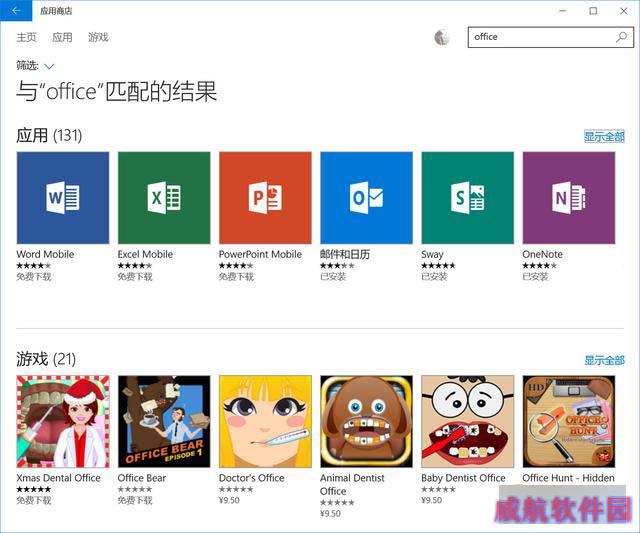This screenshot has height=533, width=640.
Task: Maximize the 应用商店 window
Action: (x=593, y=11)
